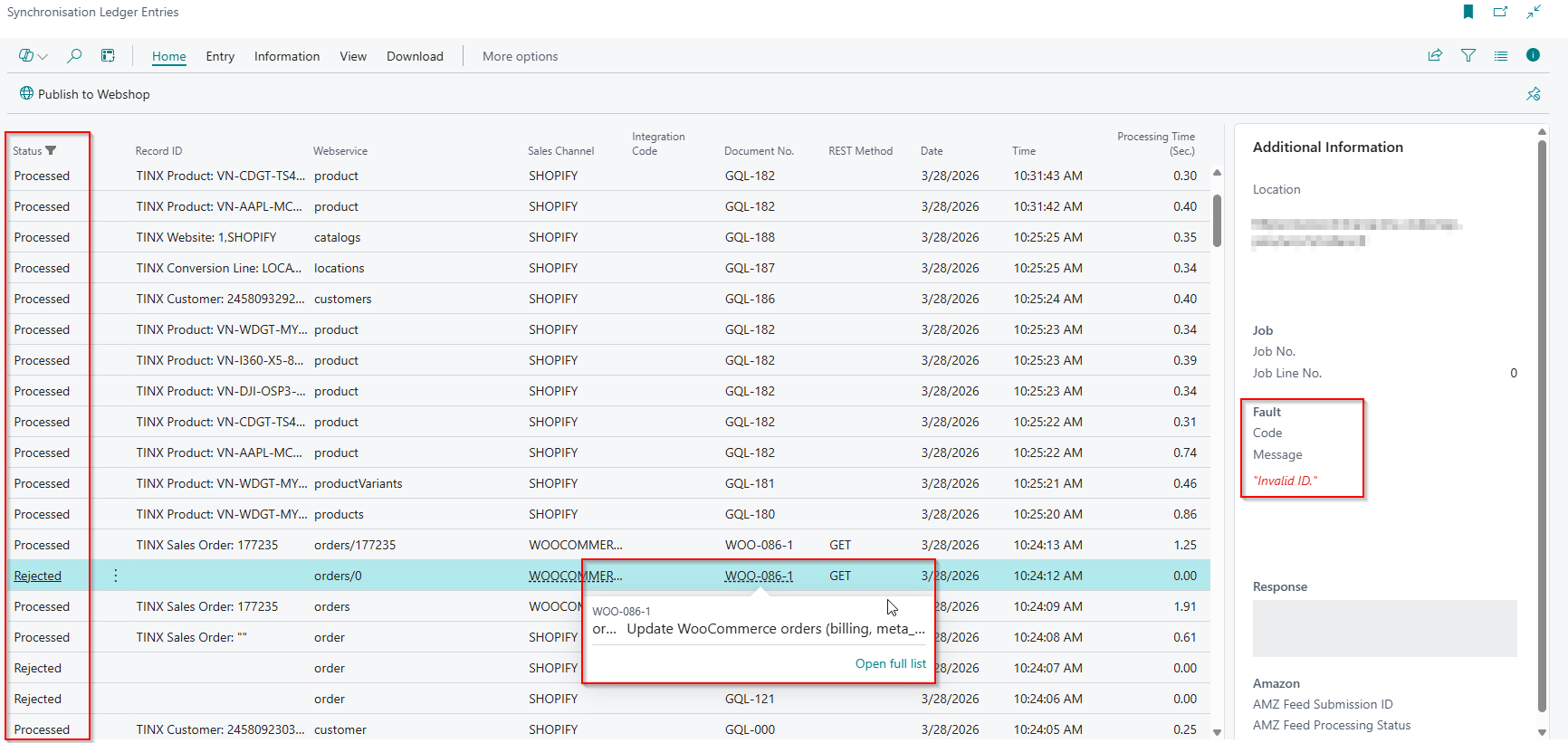Toggle the information FactBox icon

tap(1533, 55)
